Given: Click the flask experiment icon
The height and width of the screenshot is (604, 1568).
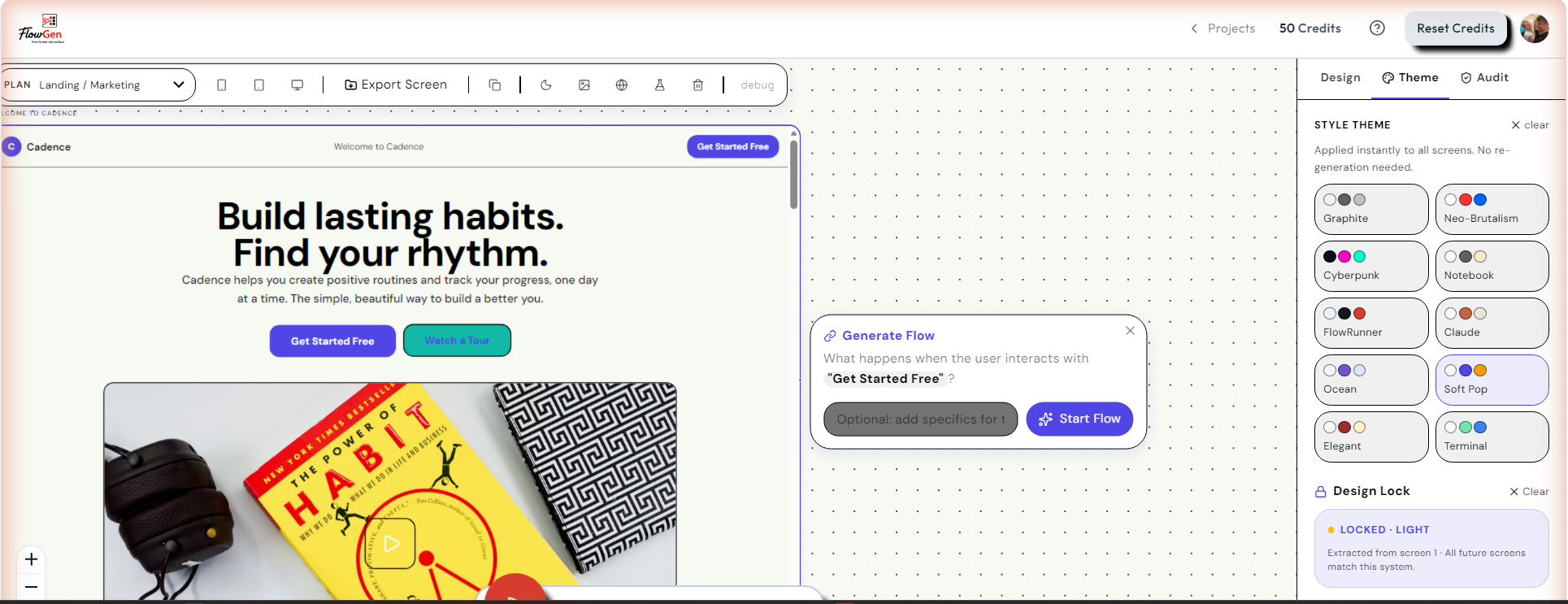Looking at the screenshot, I should [x=660, y=85].
